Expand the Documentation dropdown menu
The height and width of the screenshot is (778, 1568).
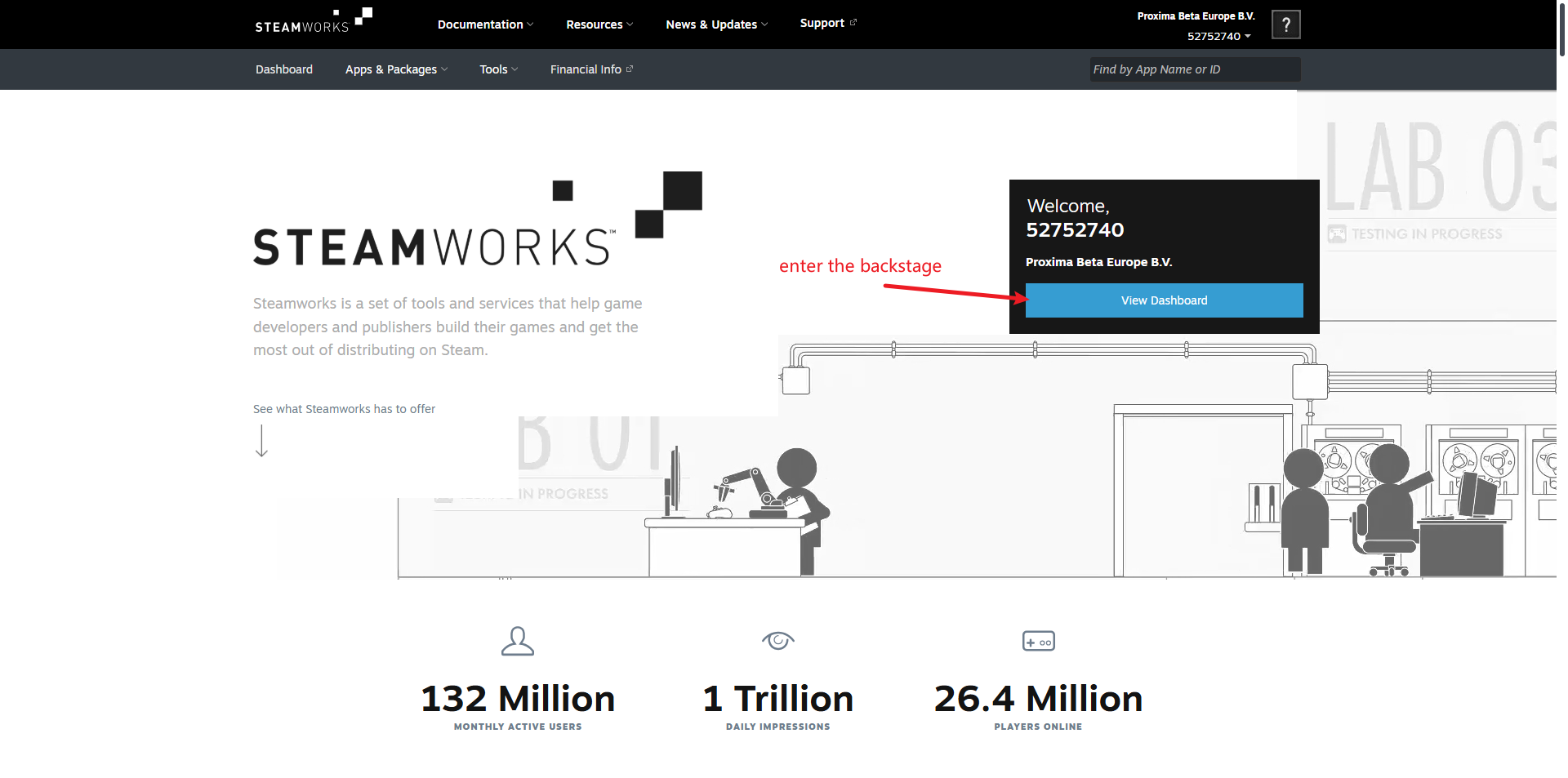tap(485, 24)
